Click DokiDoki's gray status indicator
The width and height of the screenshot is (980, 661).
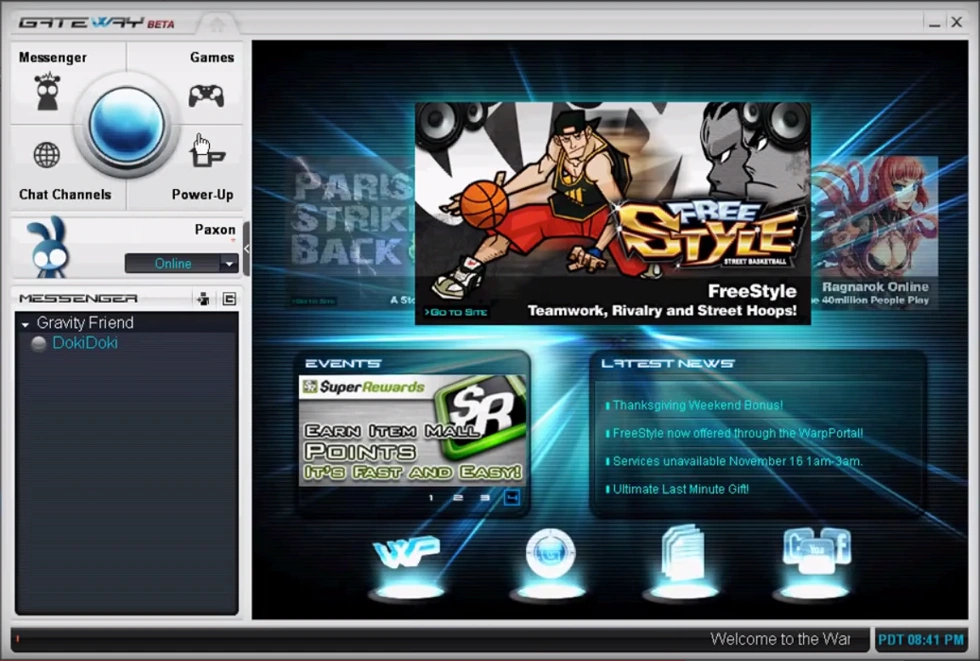tap(39, 343)
